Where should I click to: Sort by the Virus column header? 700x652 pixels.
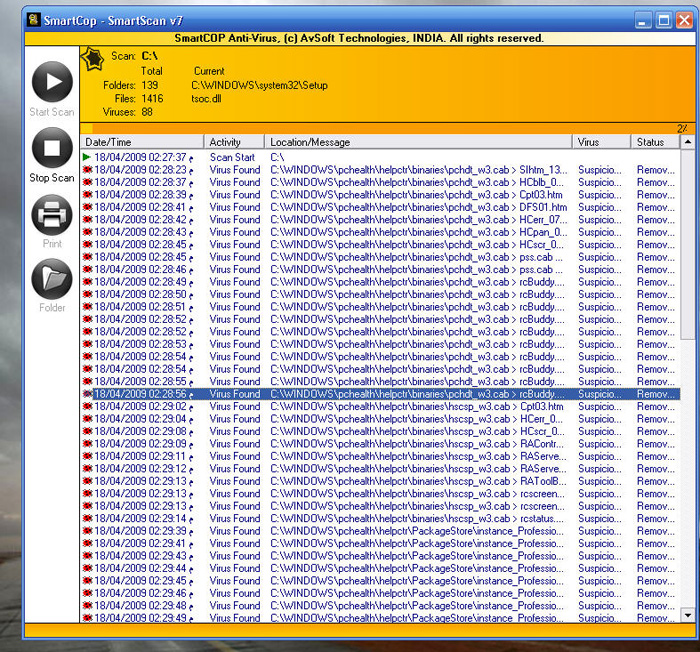[x=601, y=142]
